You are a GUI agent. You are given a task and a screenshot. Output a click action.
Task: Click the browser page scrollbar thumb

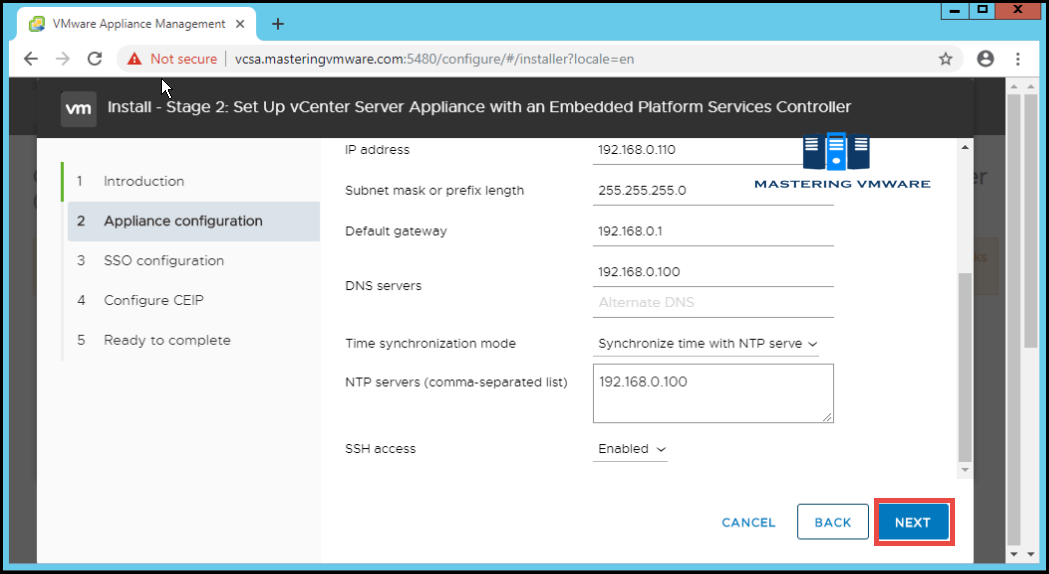point(1031,221)
